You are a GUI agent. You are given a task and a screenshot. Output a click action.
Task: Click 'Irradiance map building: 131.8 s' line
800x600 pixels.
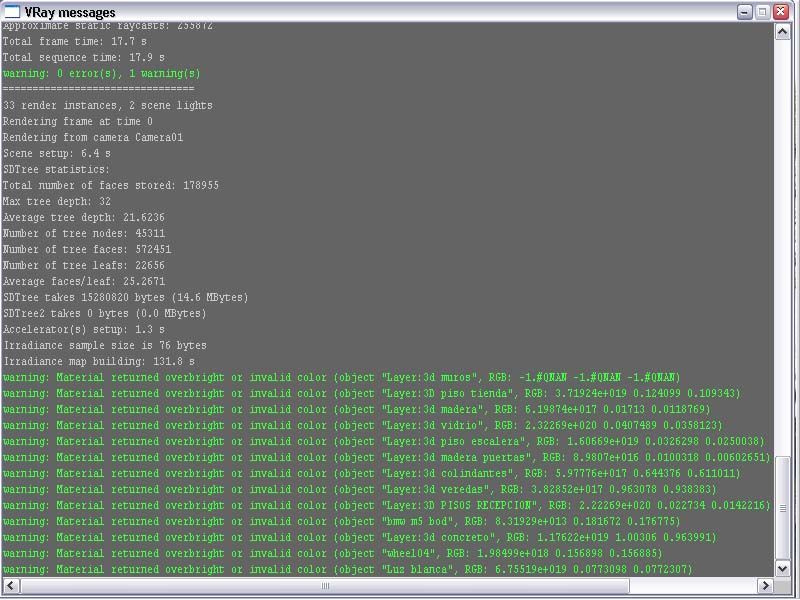tap(98, 361)
